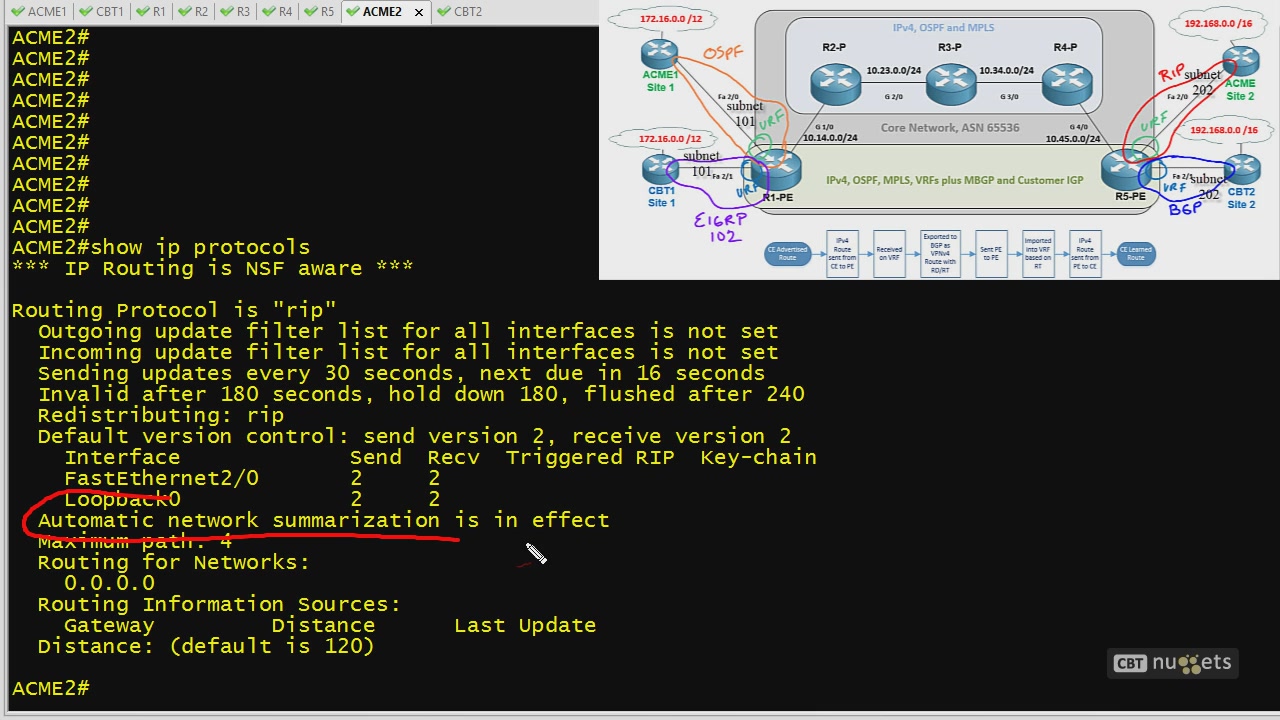The height and width of the screenshot is (720, 1280).
Task: Open the R2 session tab
Action: point(192,12)
